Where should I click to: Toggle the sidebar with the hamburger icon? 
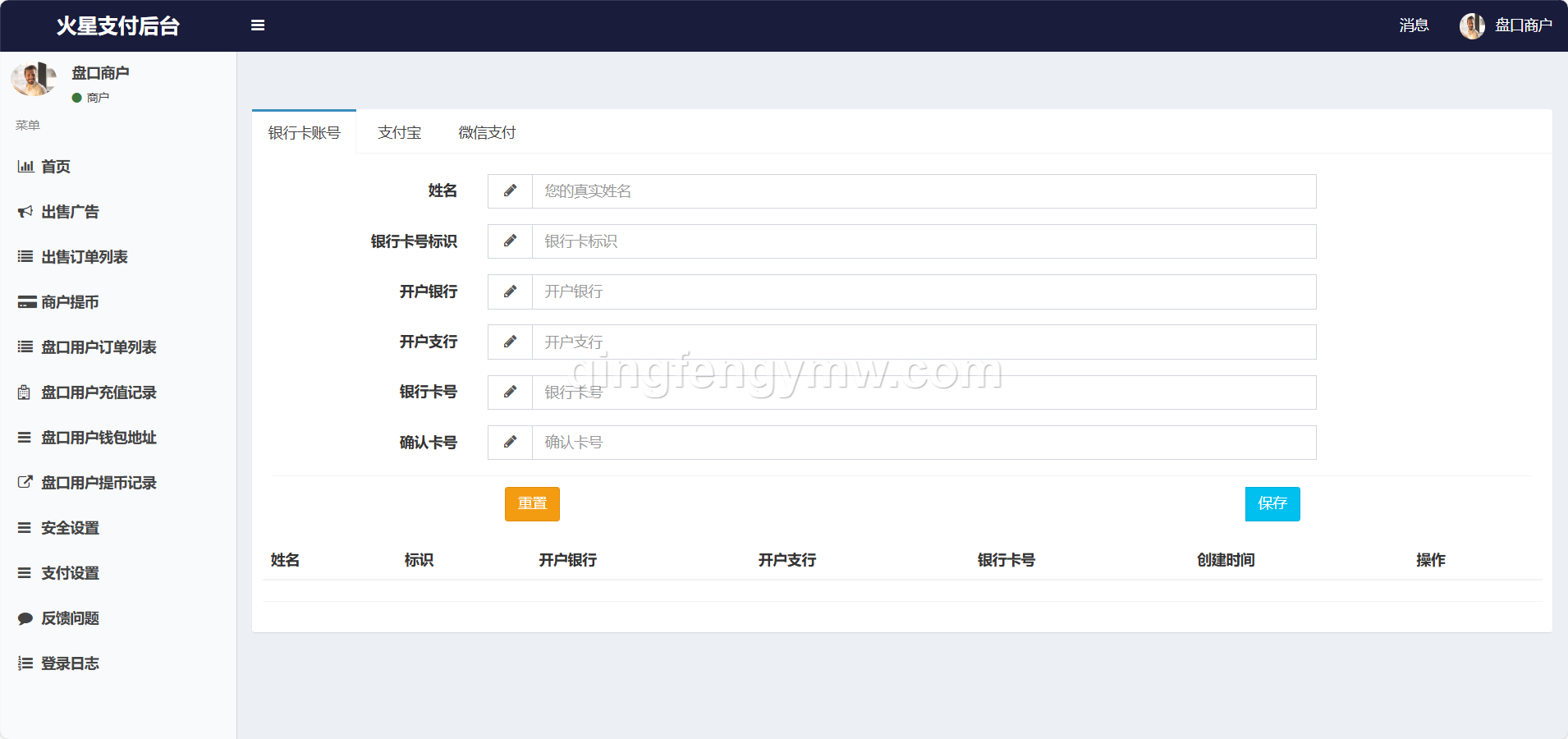pyautogui.click(x=258, y=25)
